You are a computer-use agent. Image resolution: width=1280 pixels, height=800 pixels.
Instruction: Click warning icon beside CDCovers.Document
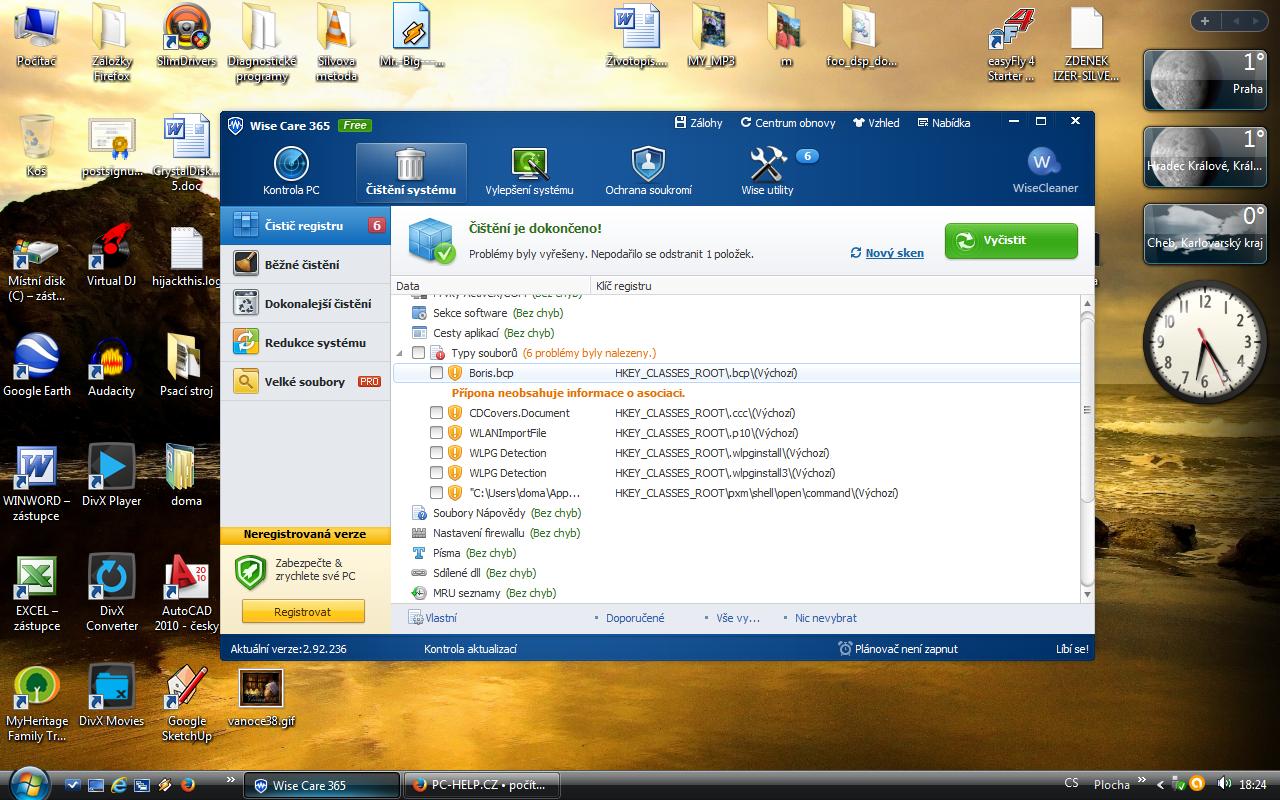coord(455,413)
